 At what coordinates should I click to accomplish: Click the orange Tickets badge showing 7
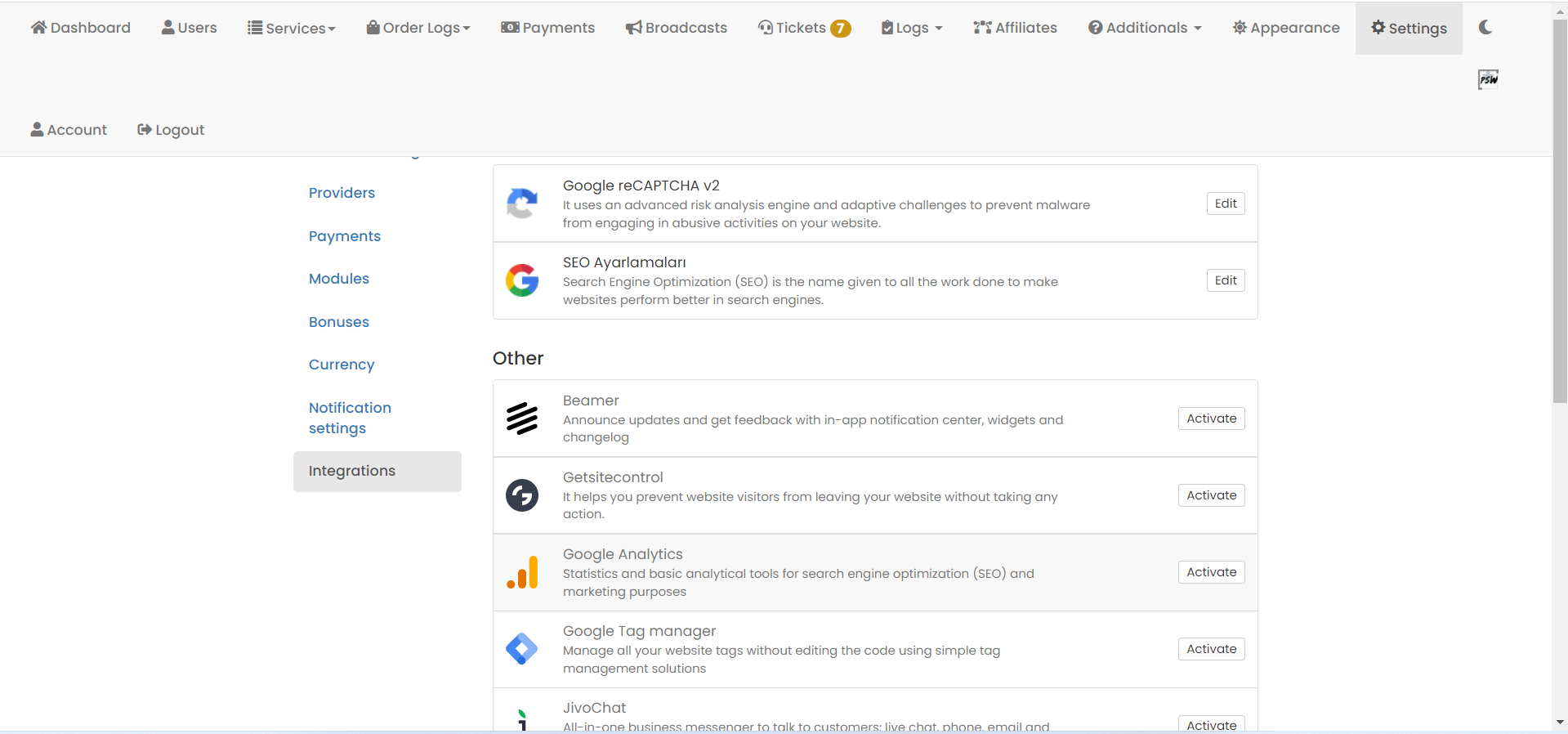(840, 29)
